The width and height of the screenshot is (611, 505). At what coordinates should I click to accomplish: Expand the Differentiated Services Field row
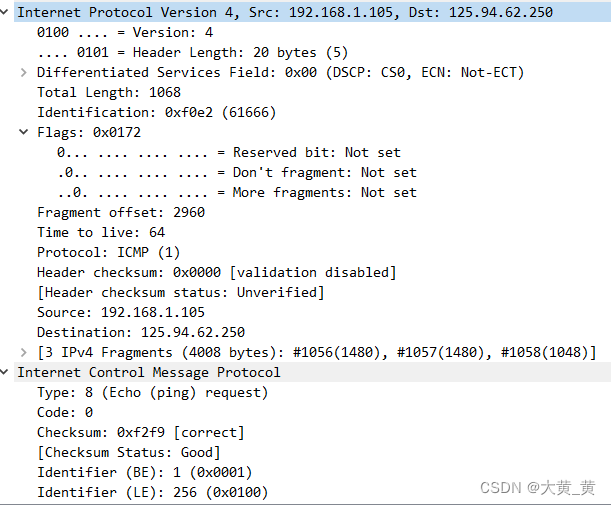click(24, 72)
